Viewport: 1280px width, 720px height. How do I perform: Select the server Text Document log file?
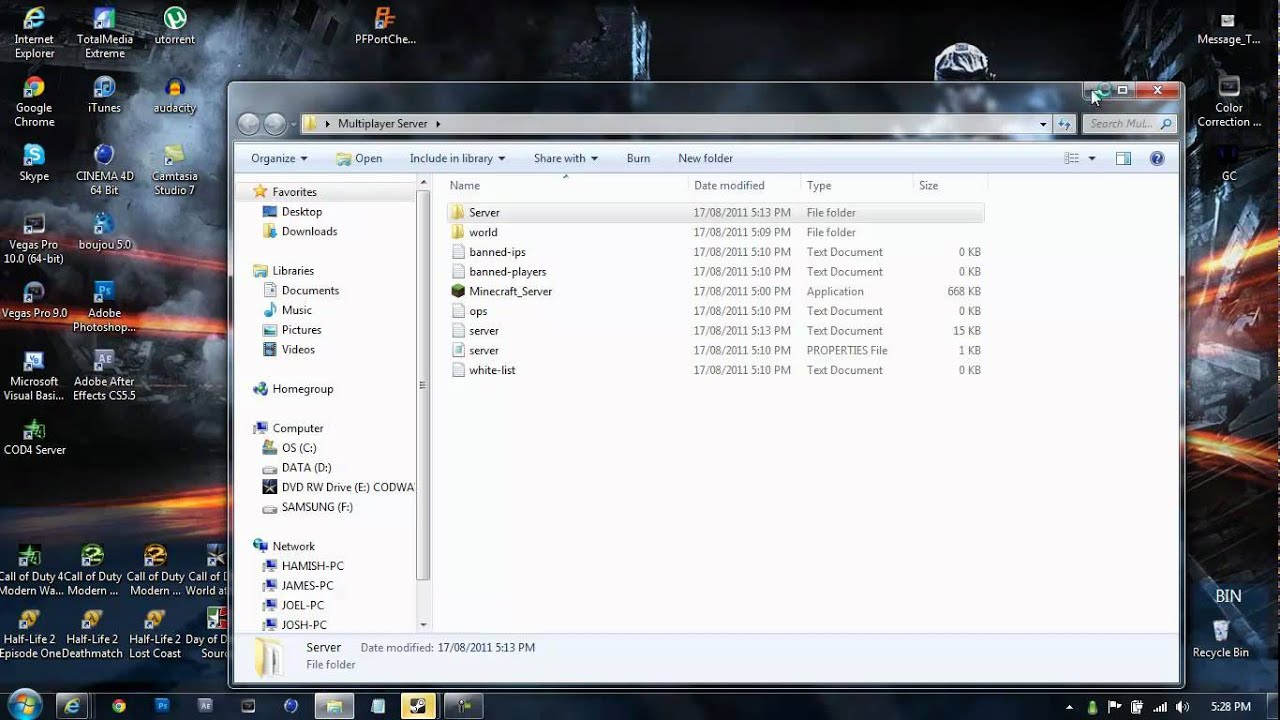pyautogui.click(x=715, y=330)
